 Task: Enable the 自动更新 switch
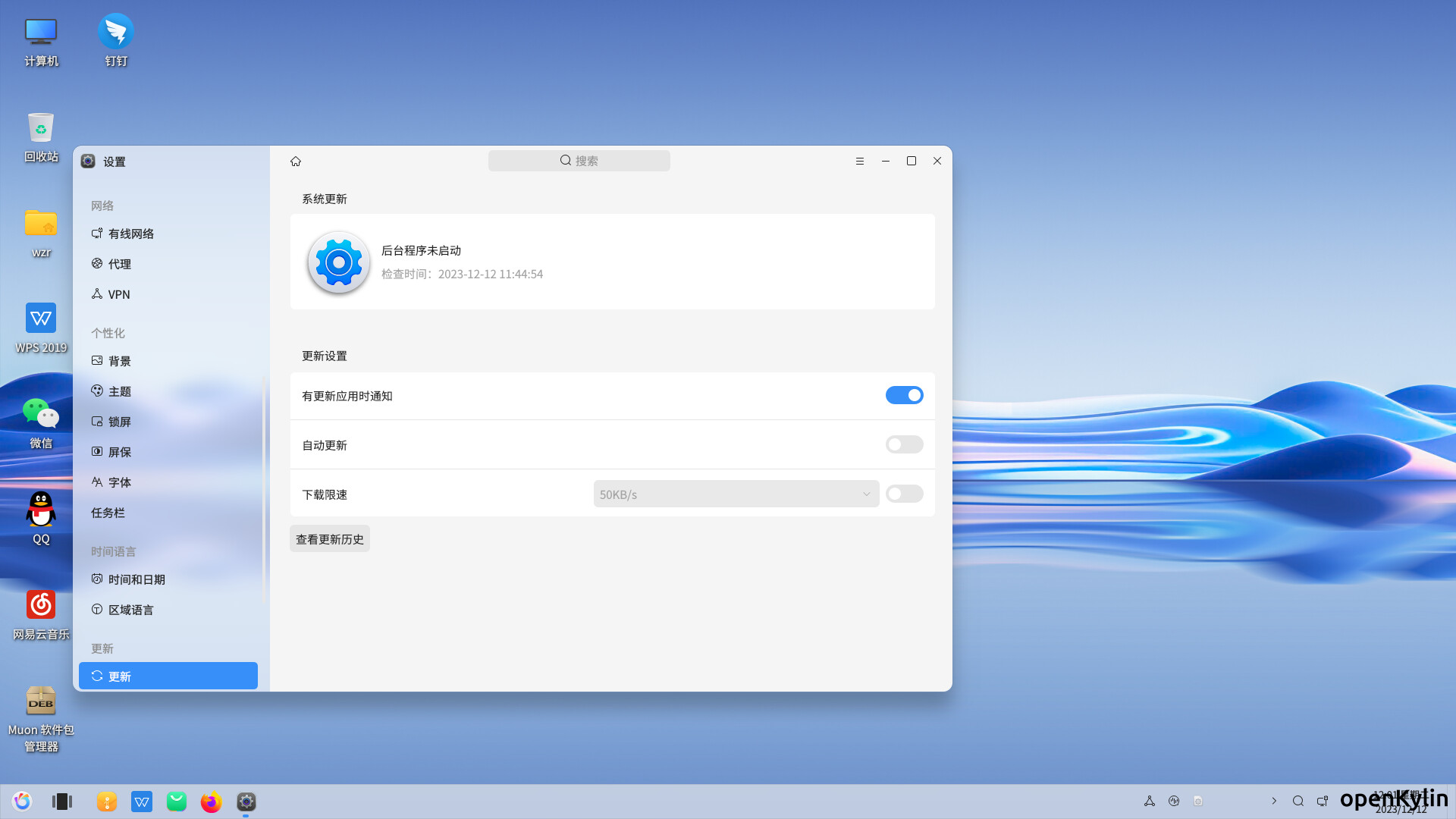point(904,444)
